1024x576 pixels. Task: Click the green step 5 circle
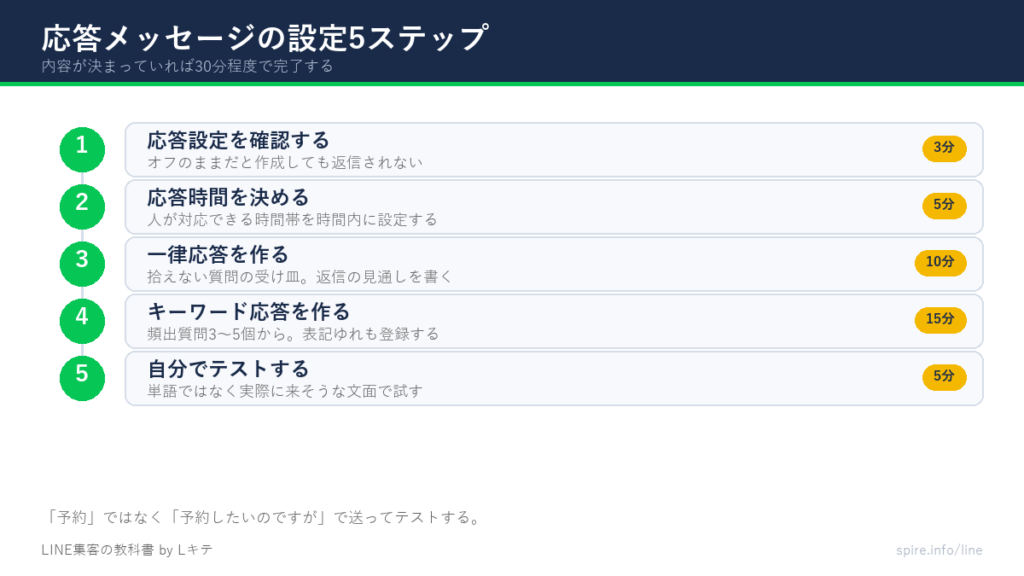click(82, 378)
